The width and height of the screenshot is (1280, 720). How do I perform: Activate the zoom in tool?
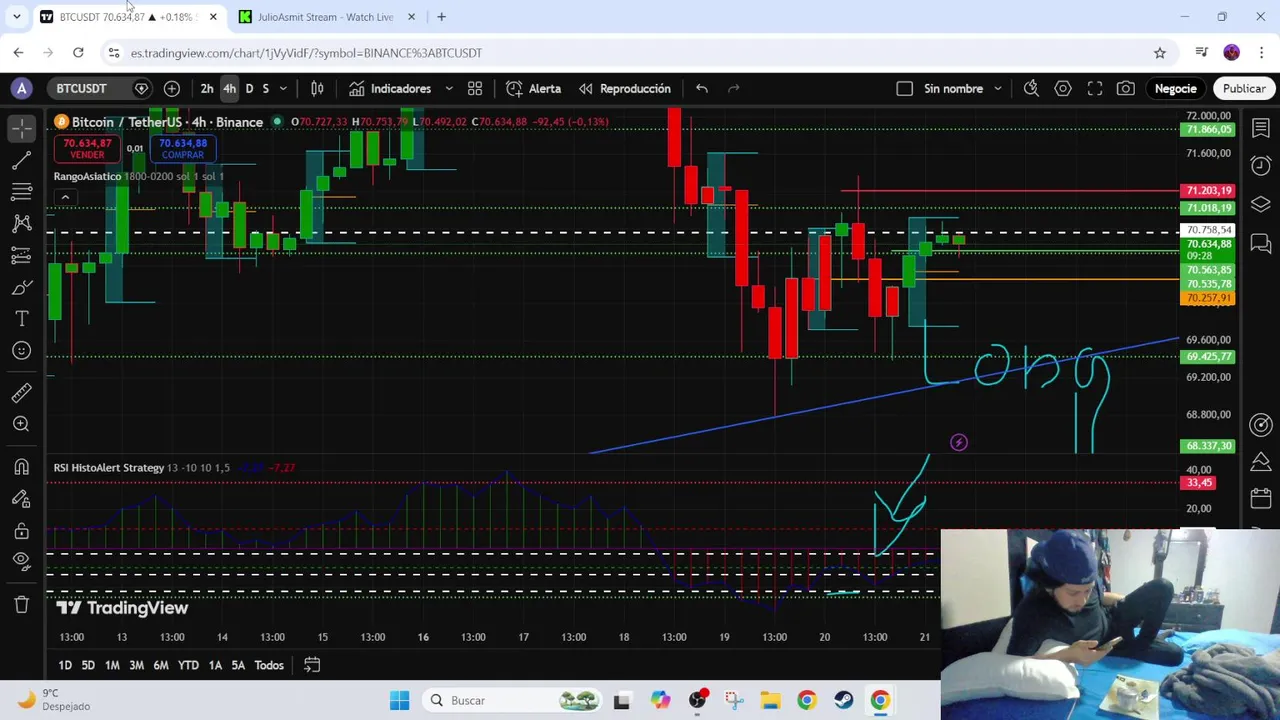[x=22, y=424]
